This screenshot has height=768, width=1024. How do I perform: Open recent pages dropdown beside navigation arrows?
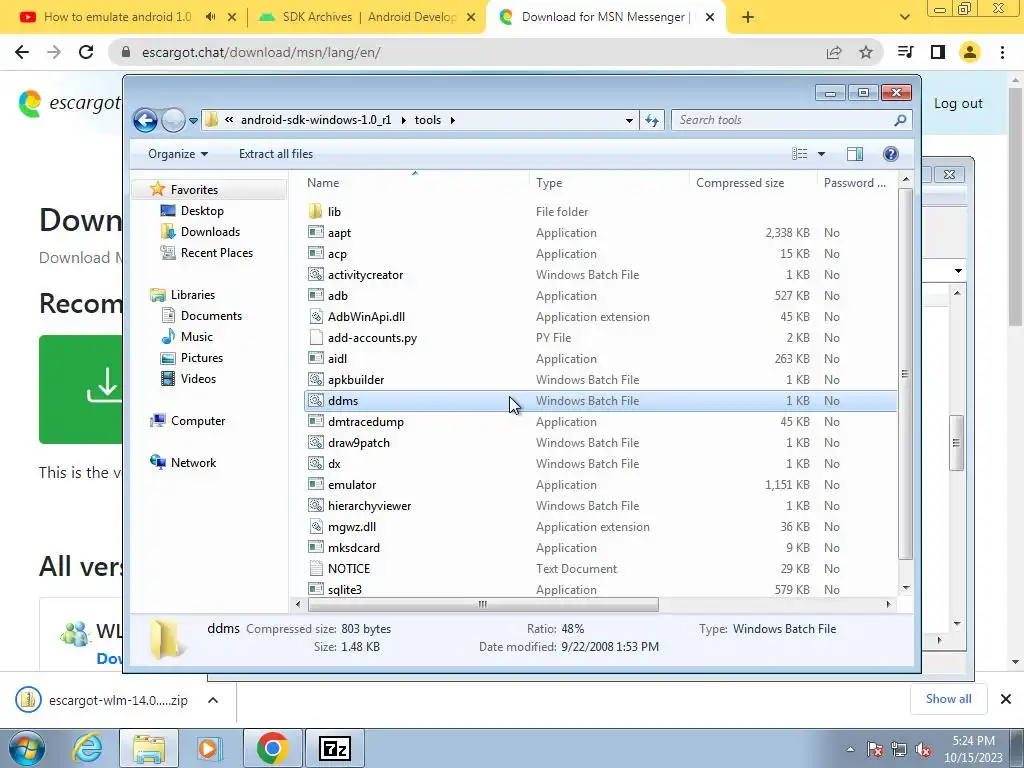click(193, 121)
